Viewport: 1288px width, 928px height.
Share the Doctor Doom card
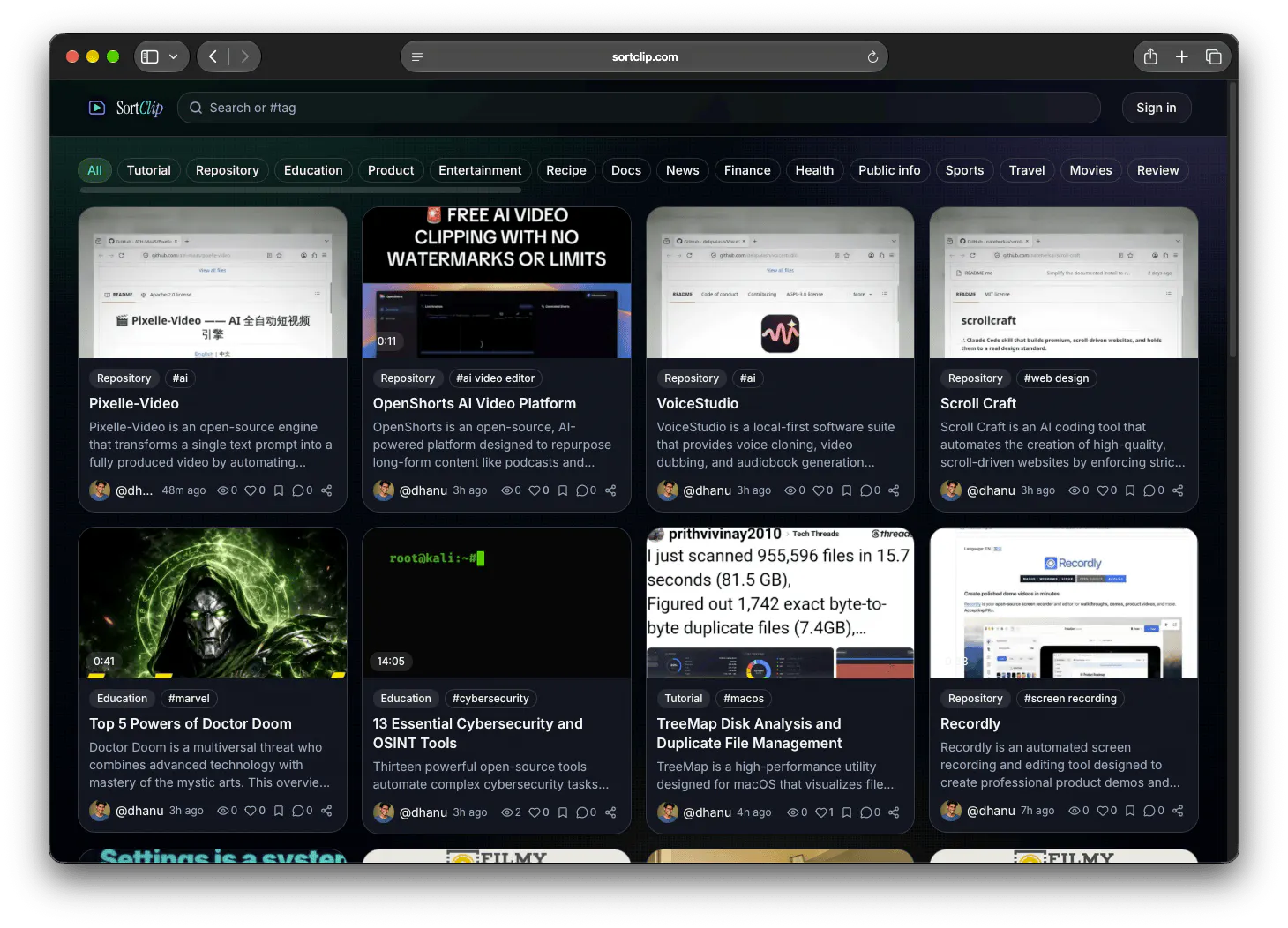pyautogui.click(x=326, y=811)
